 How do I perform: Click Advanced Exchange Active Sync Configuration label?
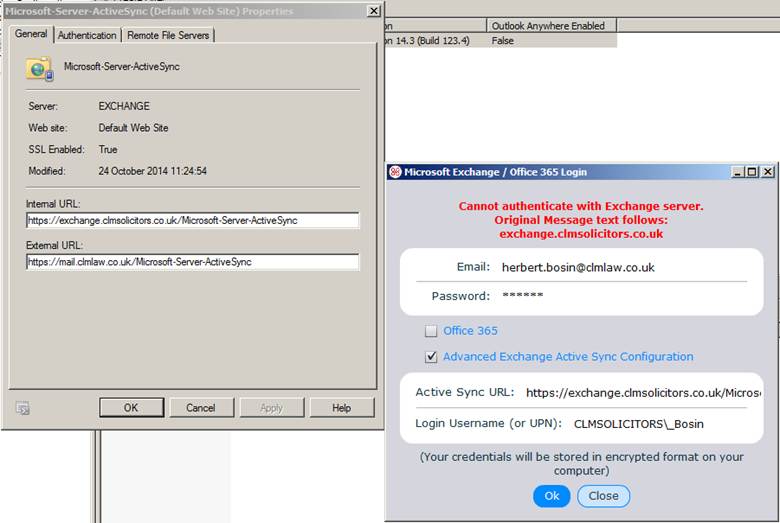tap(568, 357)
